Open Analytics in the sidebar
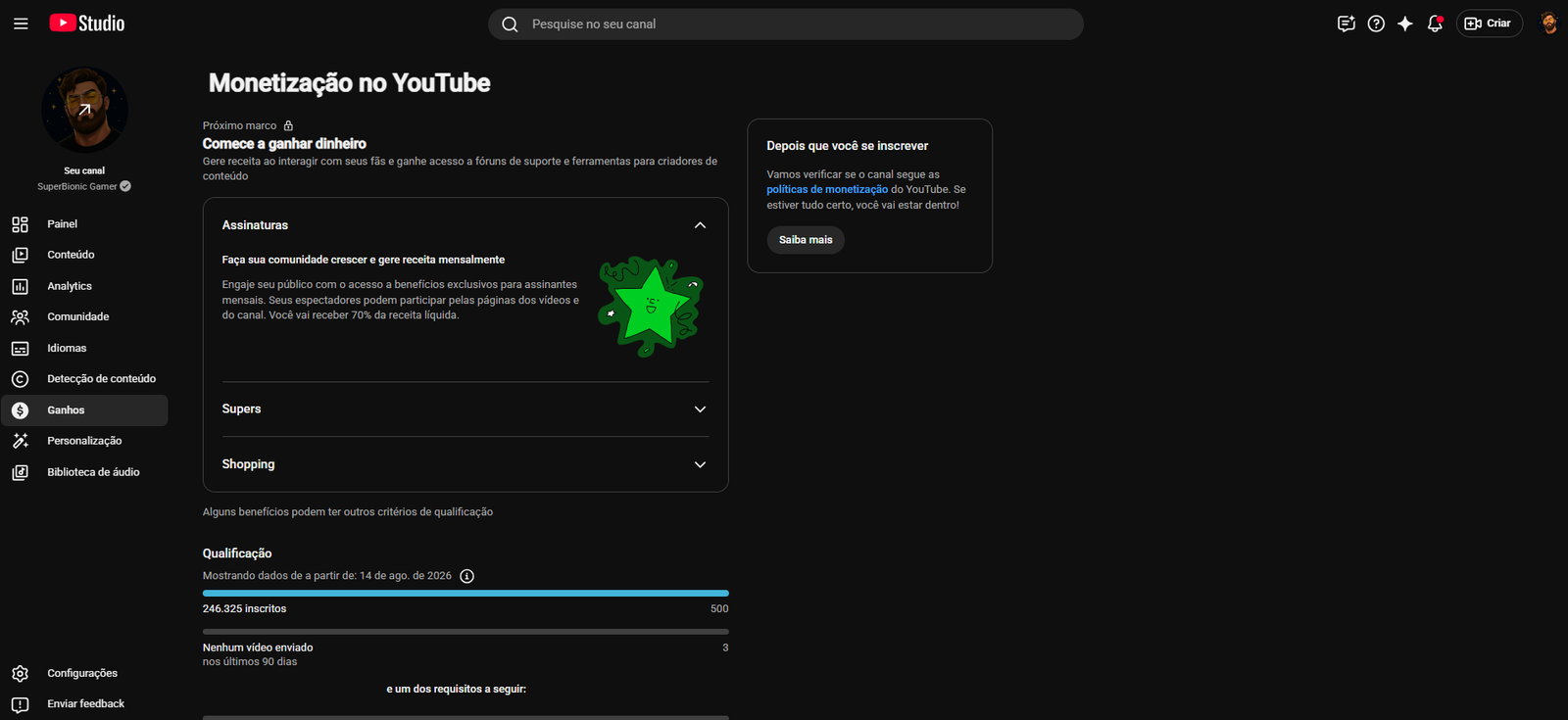 pyautogui.click(x=84, y=286)
